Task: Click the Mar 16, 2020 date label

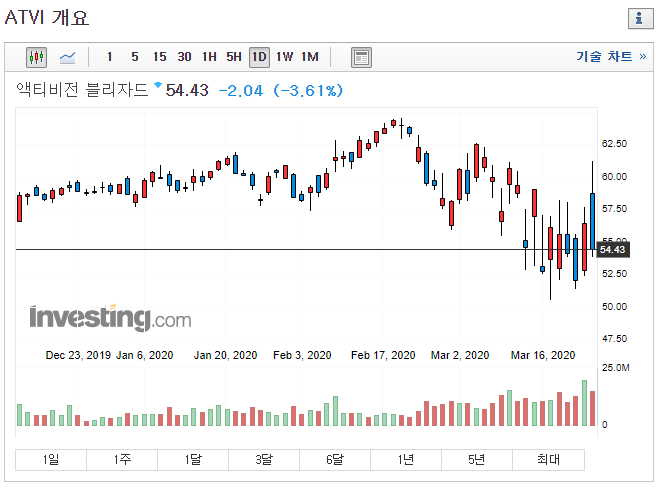Action: (x=543, y=355)
